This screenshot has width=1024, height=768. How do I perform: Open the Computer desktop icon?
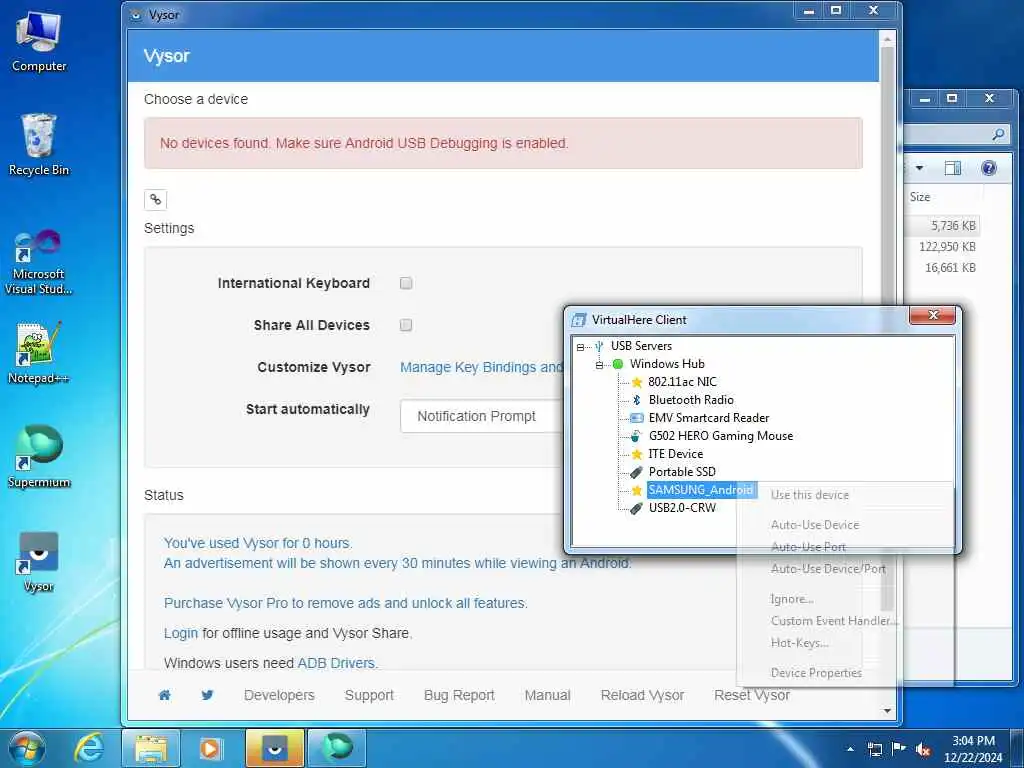tap(39, 40)
